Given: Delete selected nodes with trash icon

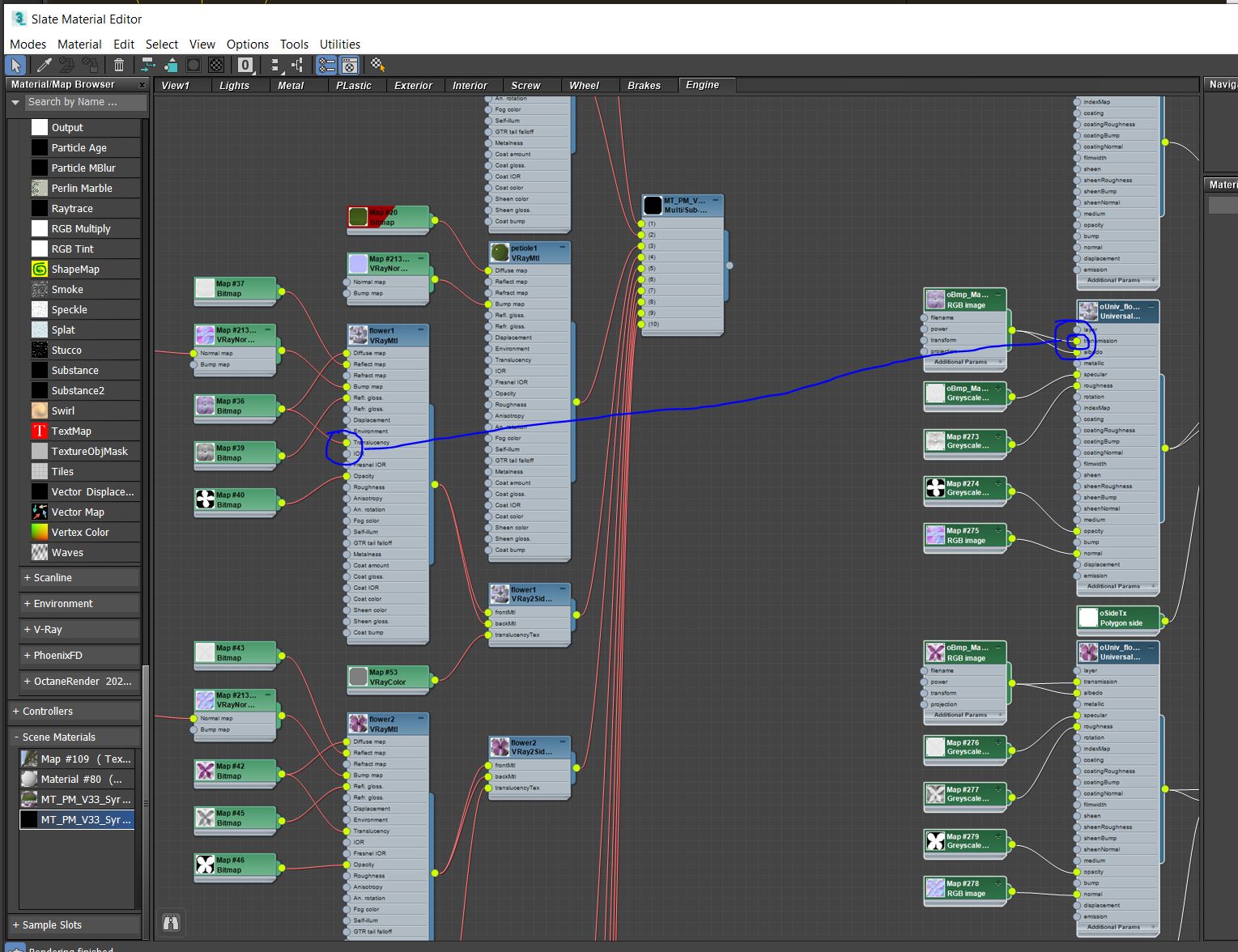Looking at the screenshot, I should [x=119, y=65].
